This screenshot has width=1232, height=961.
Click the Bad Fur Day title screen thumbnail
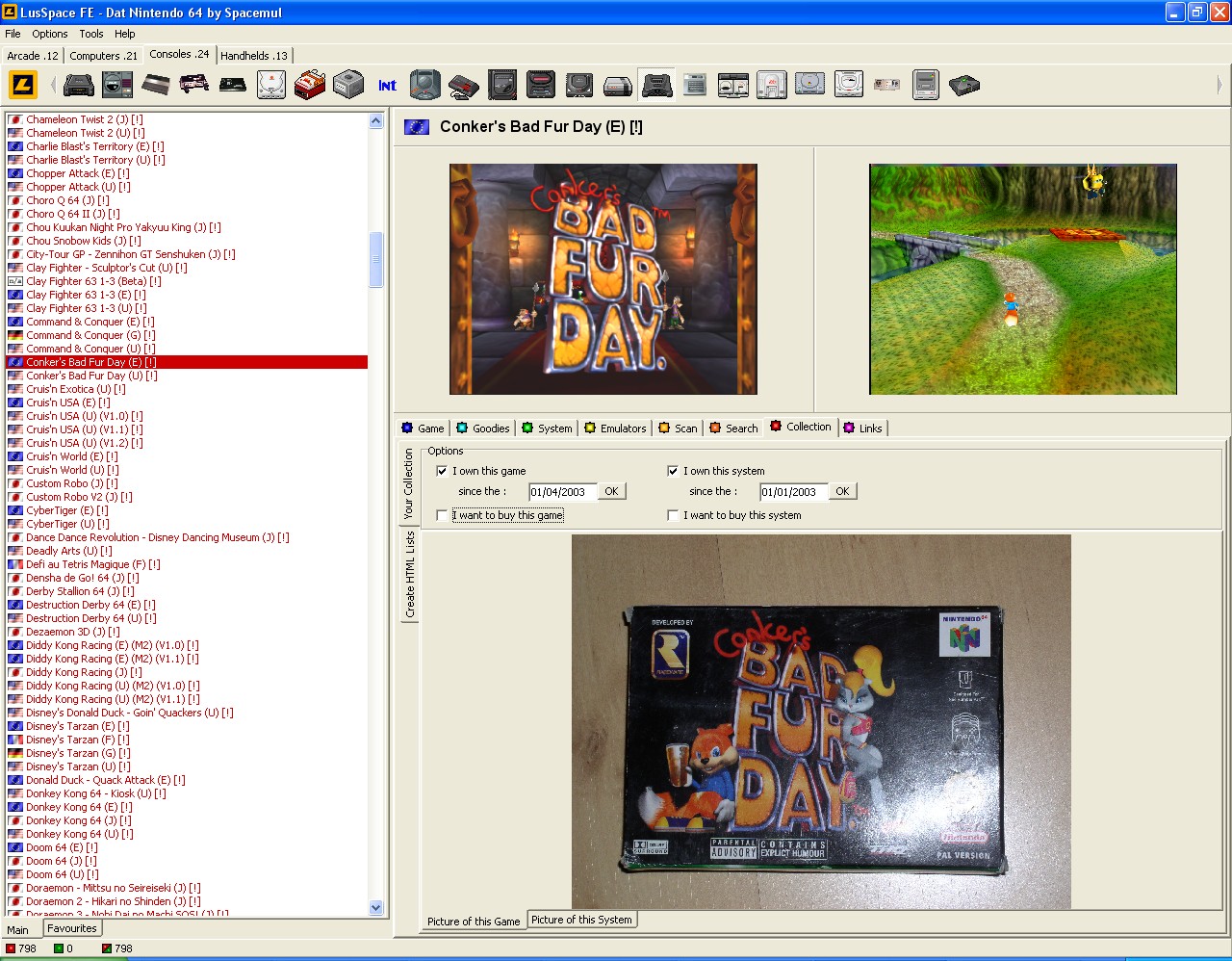[603, 279]
